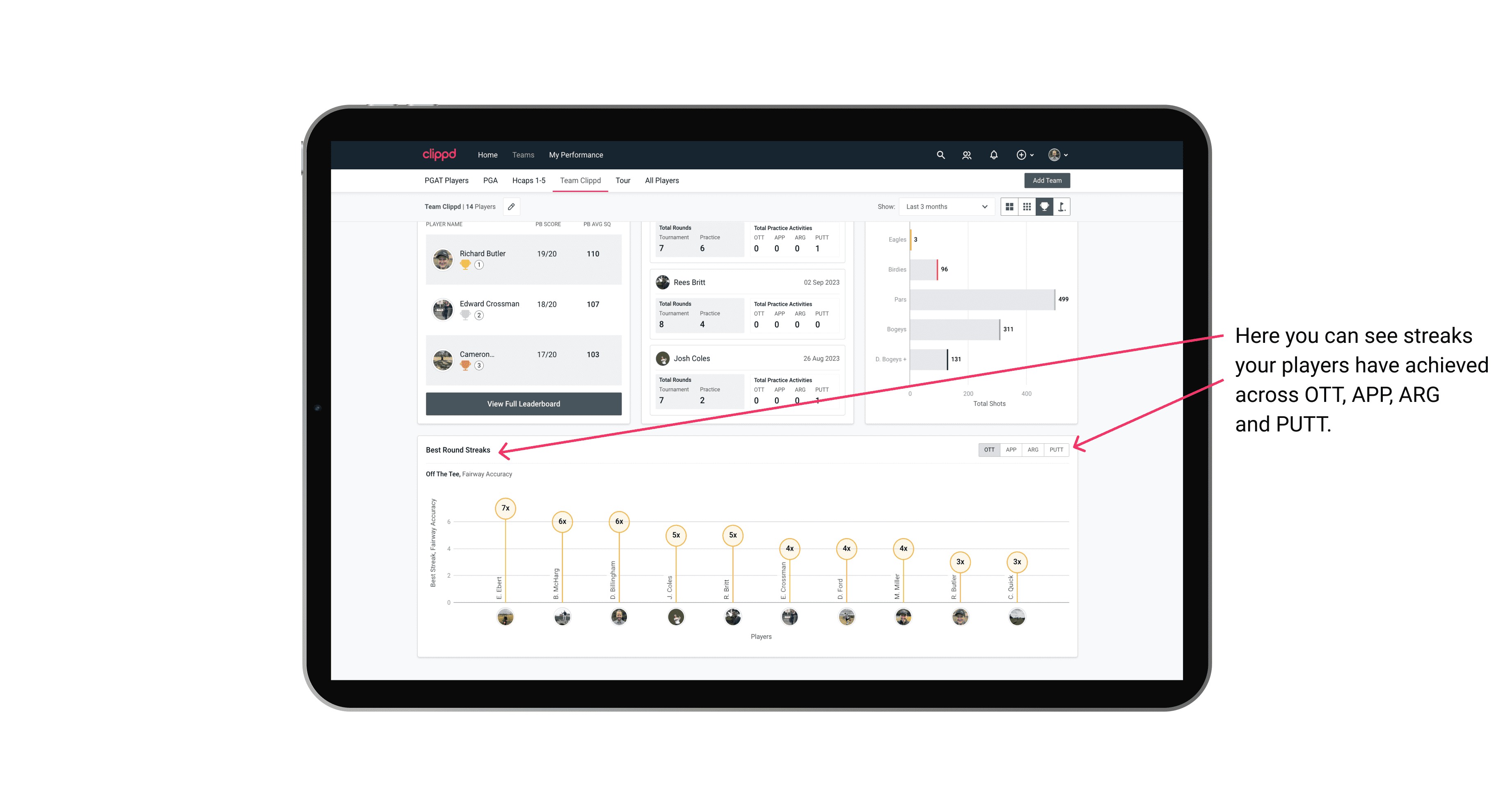Click the edit pencil icon next to Team Clippd
Viewport: 1510px width, 812px height.
510,207
